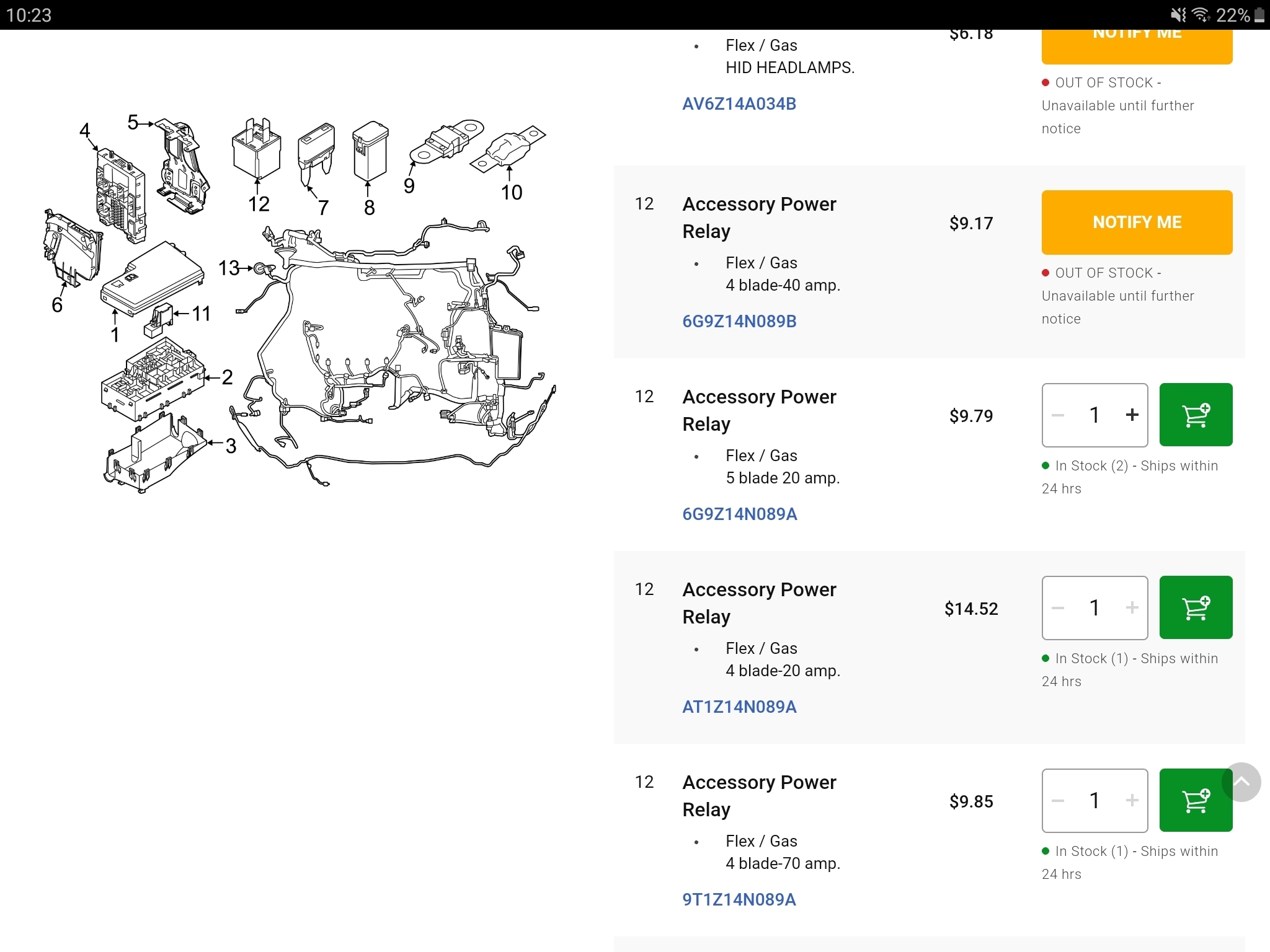This screenshot has height=952, width=1270.
Task: Tap the wiring harness number 13 in diagram
Action: click(x=229, y=268)
